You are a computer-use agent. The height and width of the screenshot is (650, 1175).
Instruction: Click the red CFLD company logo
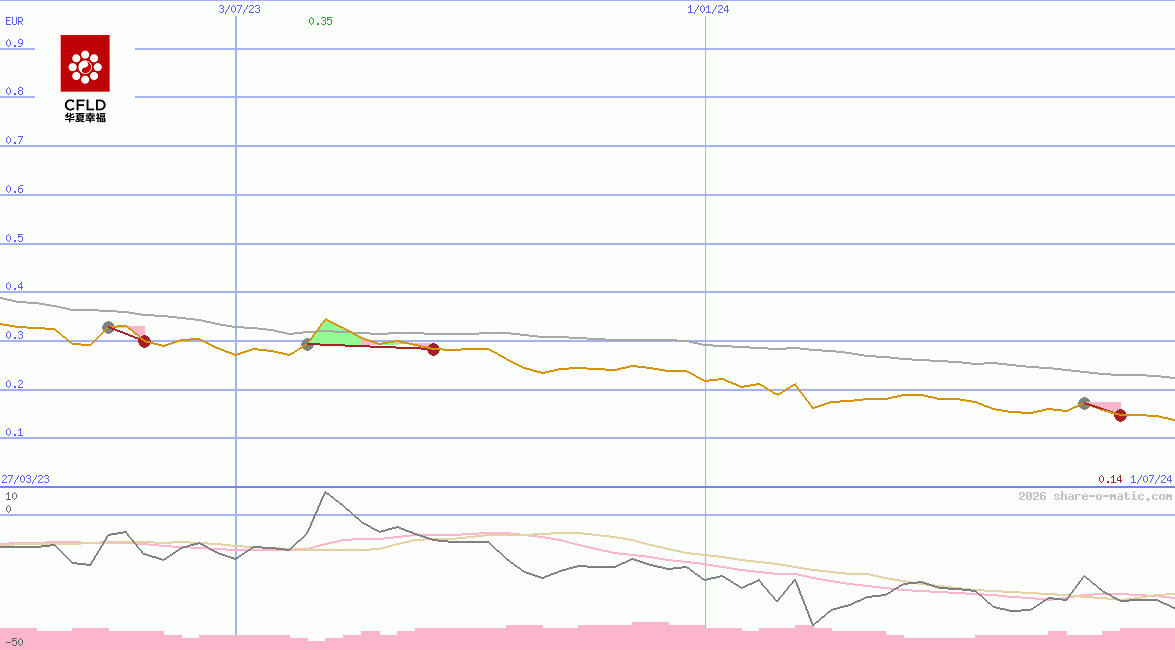click(85, 79)
